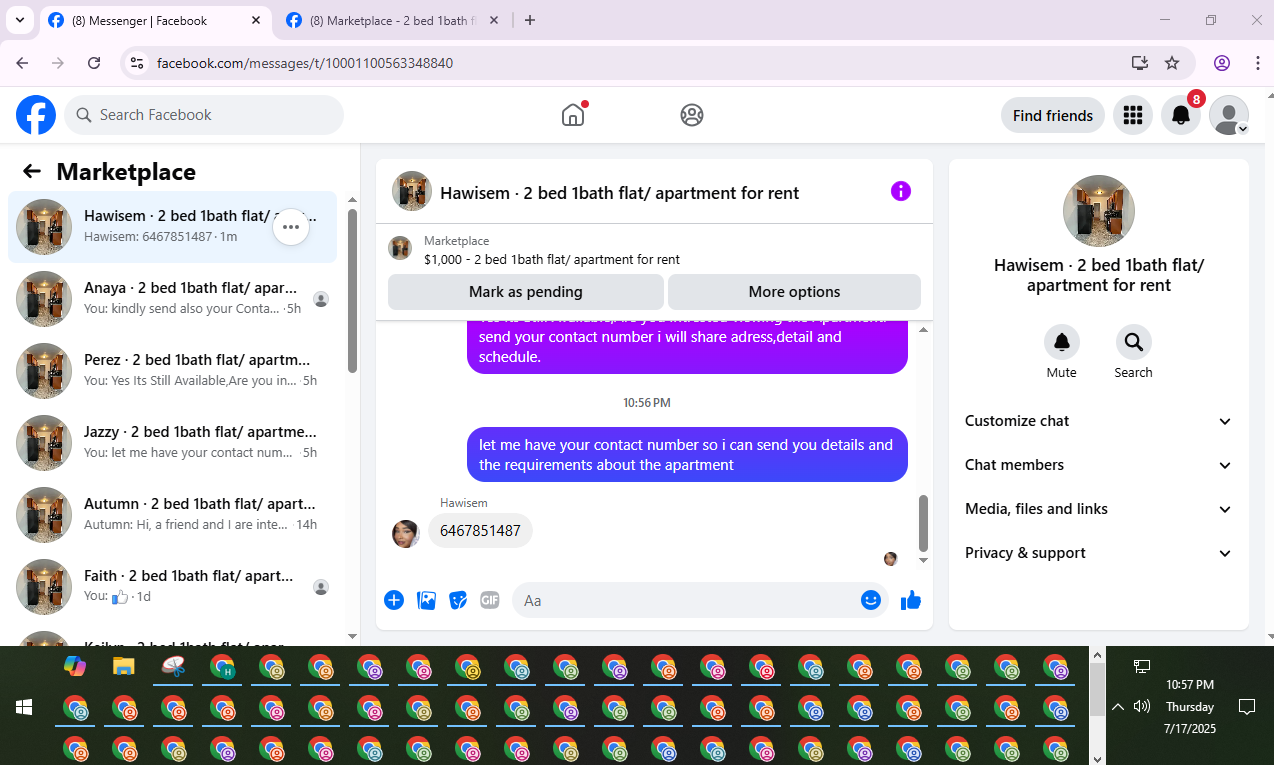Mute this chat with the bell icon
Viewport: 1274px width, 765px height.
[x=1062, y=343]
